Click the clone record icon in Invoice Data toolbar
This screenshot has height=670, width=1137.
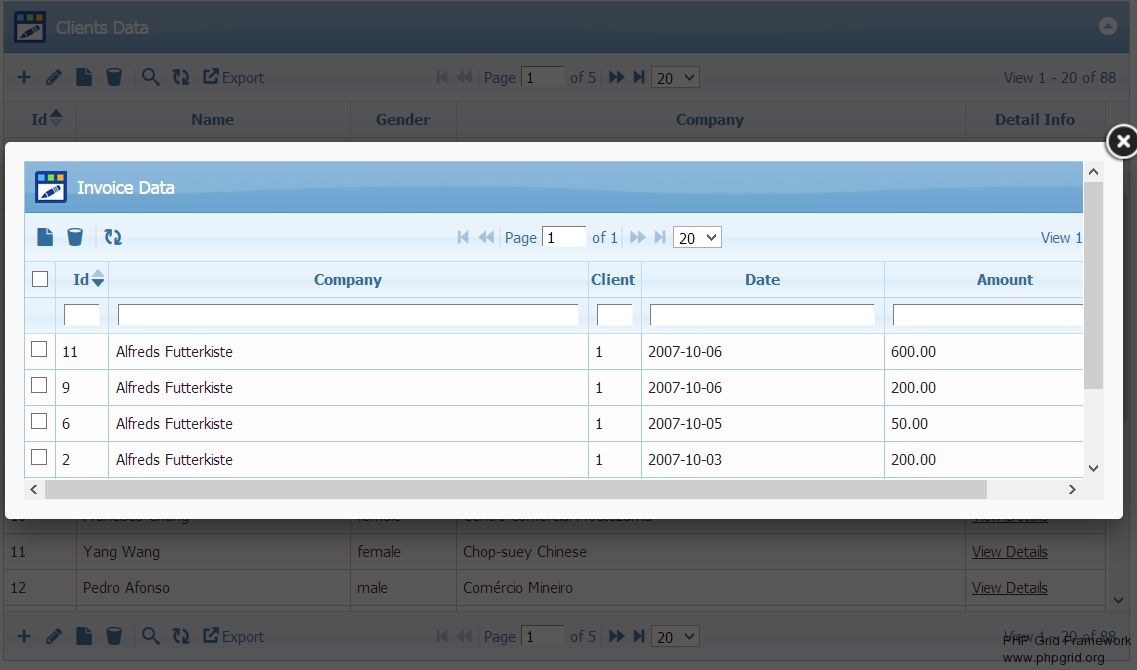tap(45, 237)
